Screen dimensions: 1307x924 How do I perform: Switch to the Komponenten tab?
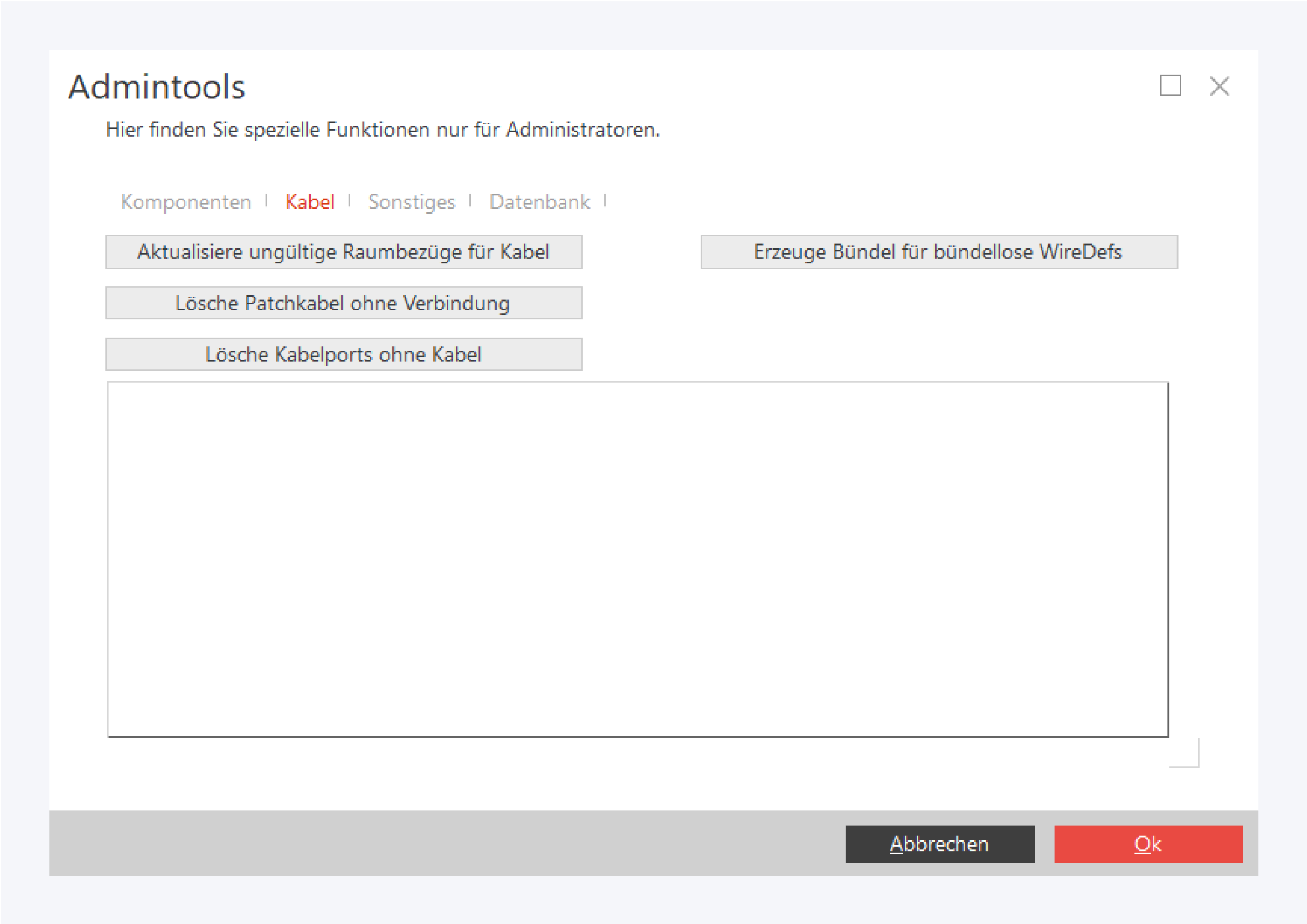[x=185, y=202]
